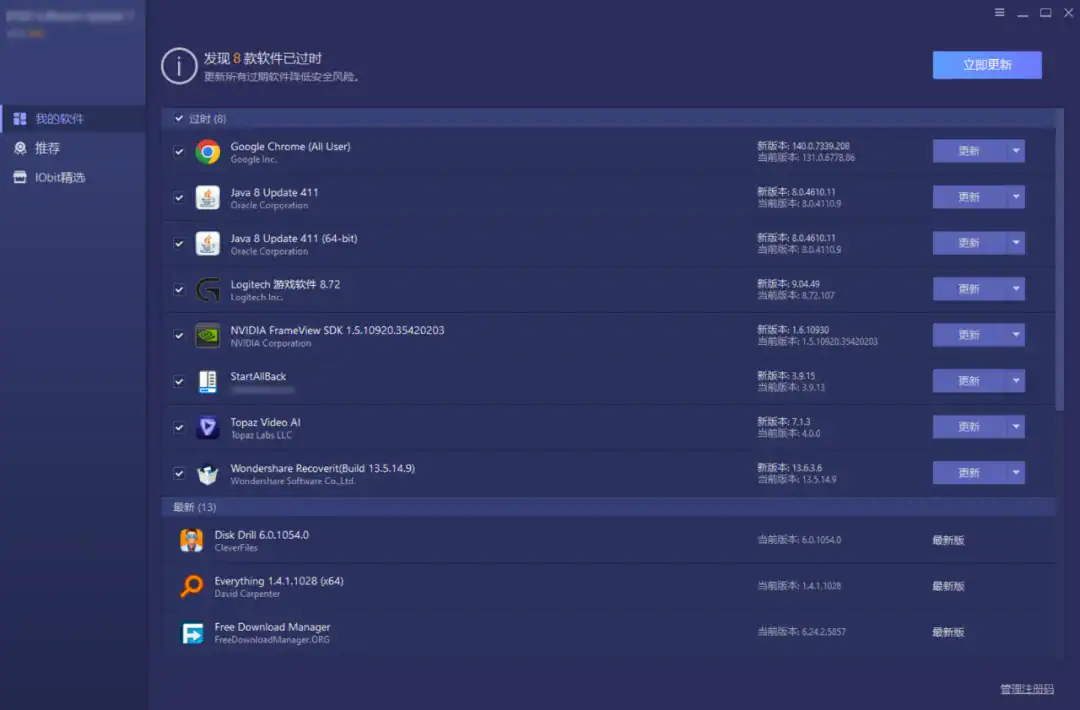1080x710 pixels.
Task: Click the Java 8 Update 411 (64-bit) icon
Action: pyautogui.click(x=207, y=243)
